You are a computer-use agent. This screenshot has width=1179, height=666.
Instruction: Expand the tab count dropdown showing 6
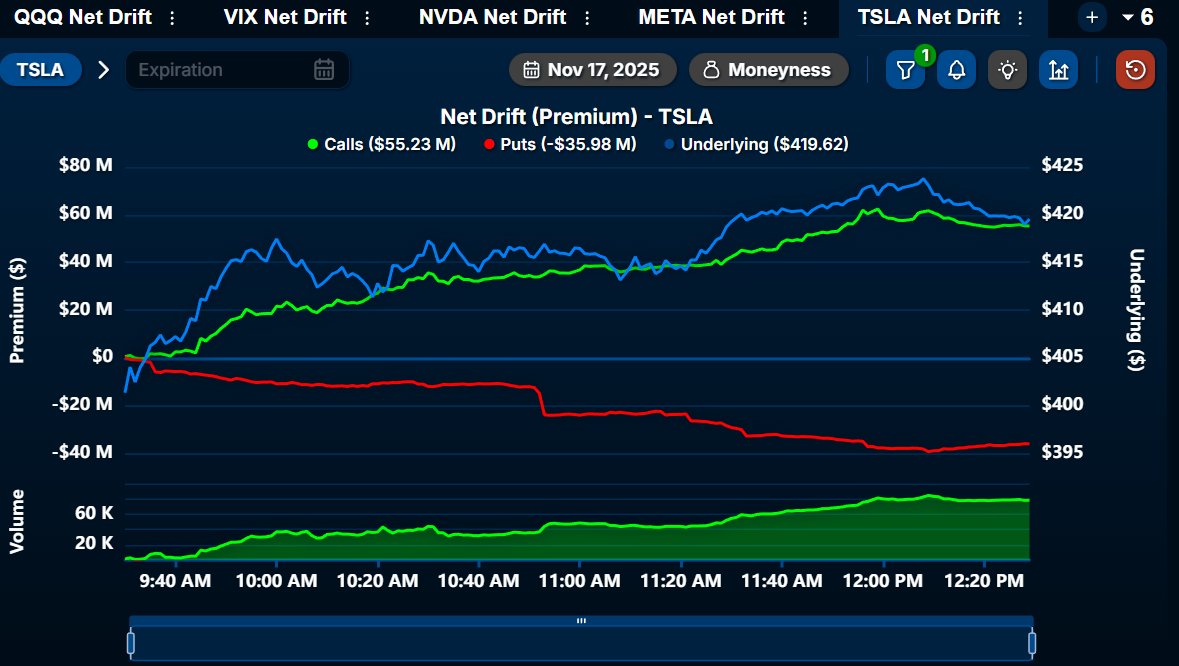[x=1137, y=17]
